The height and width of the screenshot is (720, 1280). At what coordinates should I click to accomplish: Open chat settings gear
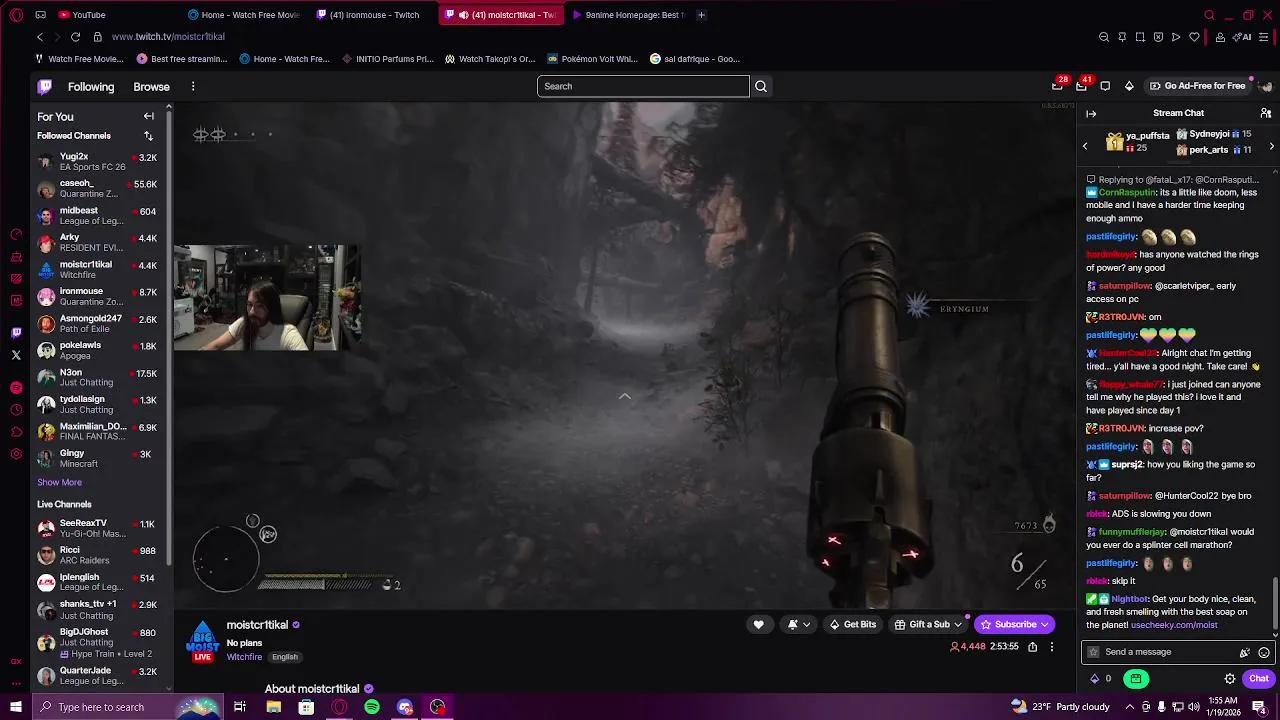pos(1230,678)
